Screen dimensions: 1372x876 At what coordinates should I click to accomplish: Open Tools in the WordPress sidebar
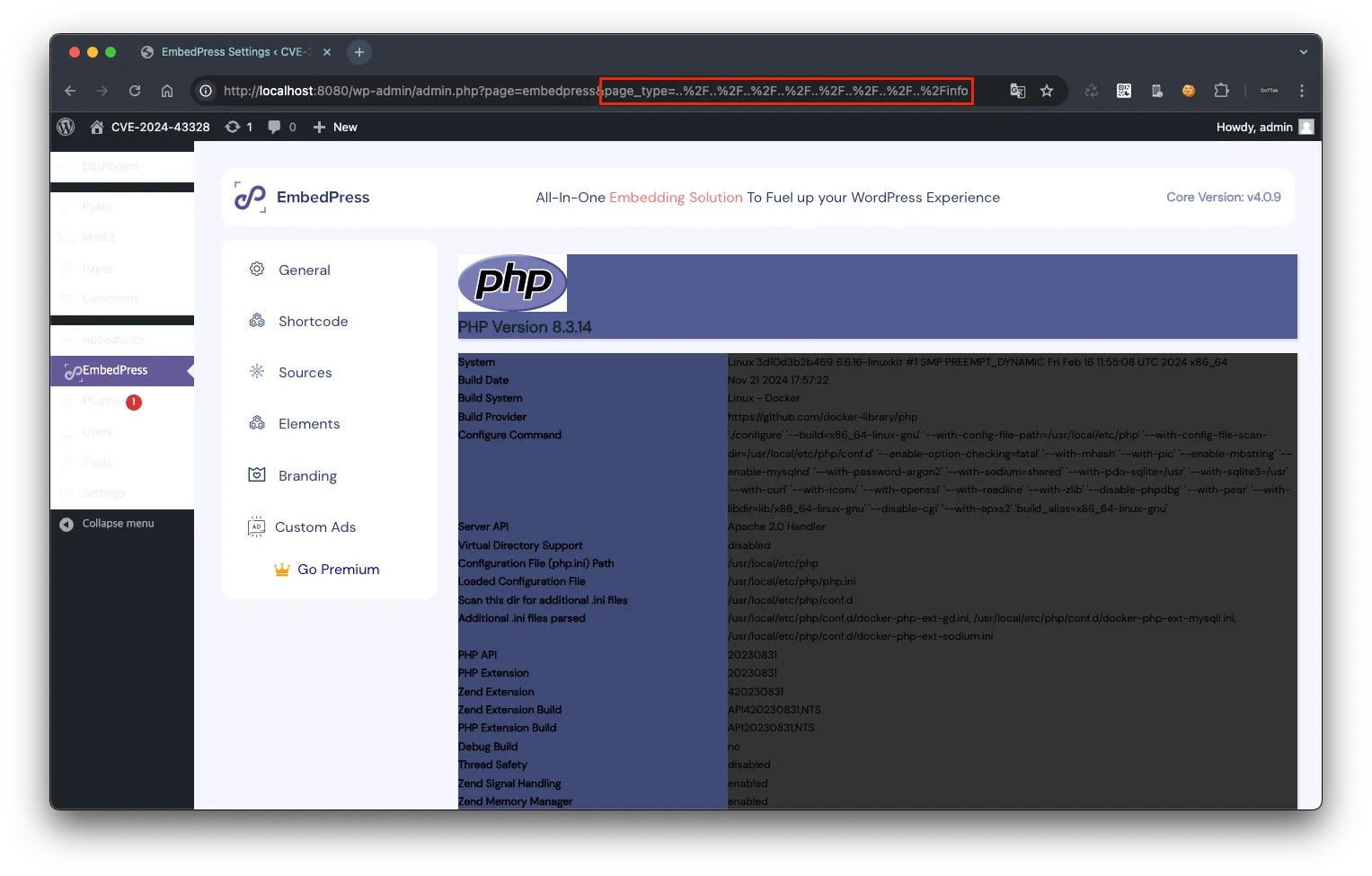pos(122,463)
